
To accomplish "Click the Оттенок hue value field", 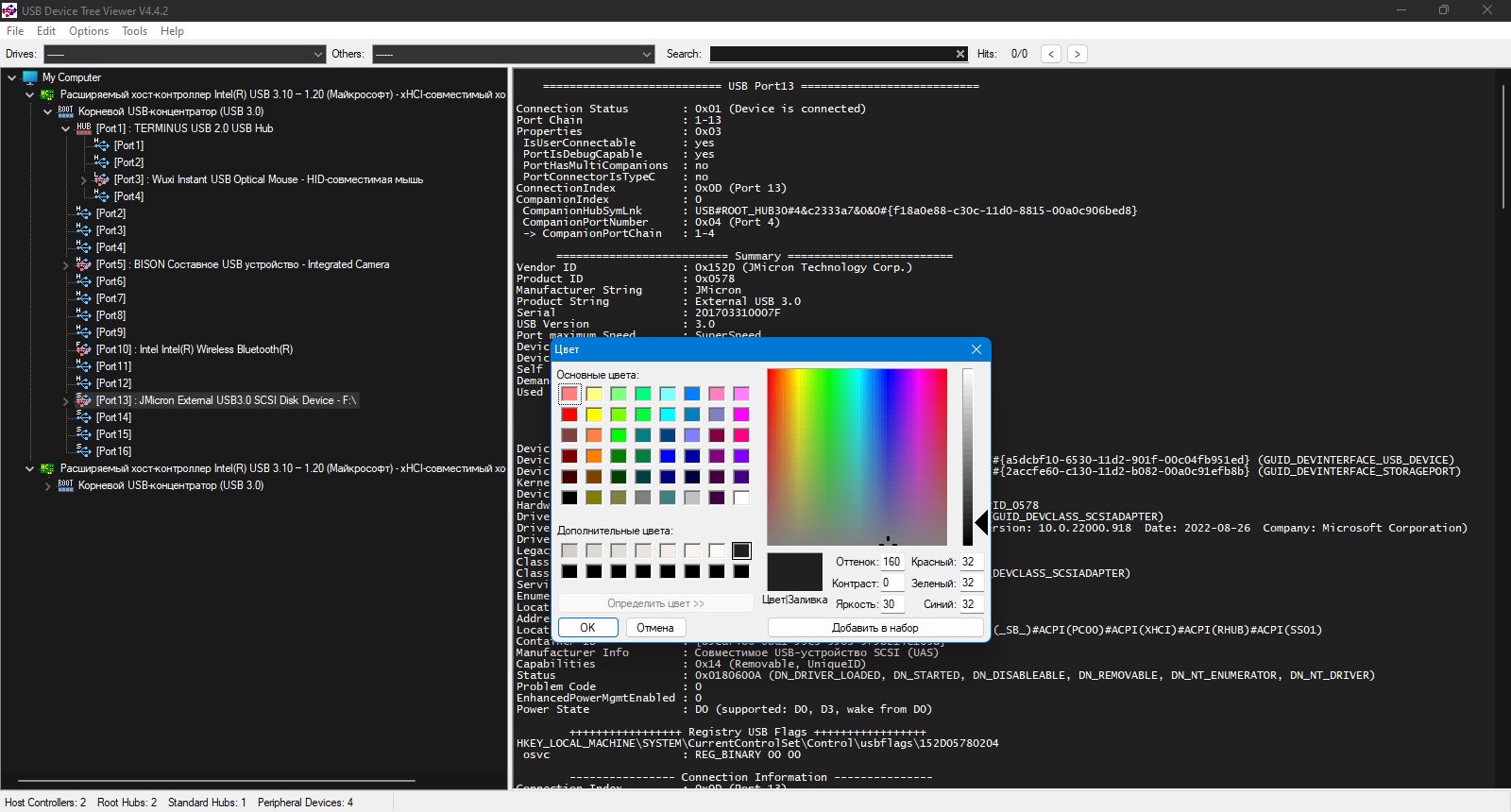I will pos(892,562).
